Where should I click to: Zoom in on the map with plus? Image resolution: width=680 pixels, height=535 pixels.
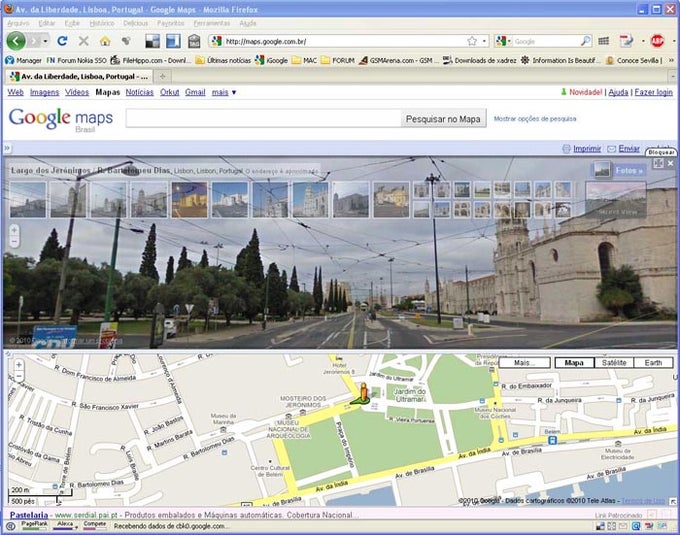click(19, 365)
